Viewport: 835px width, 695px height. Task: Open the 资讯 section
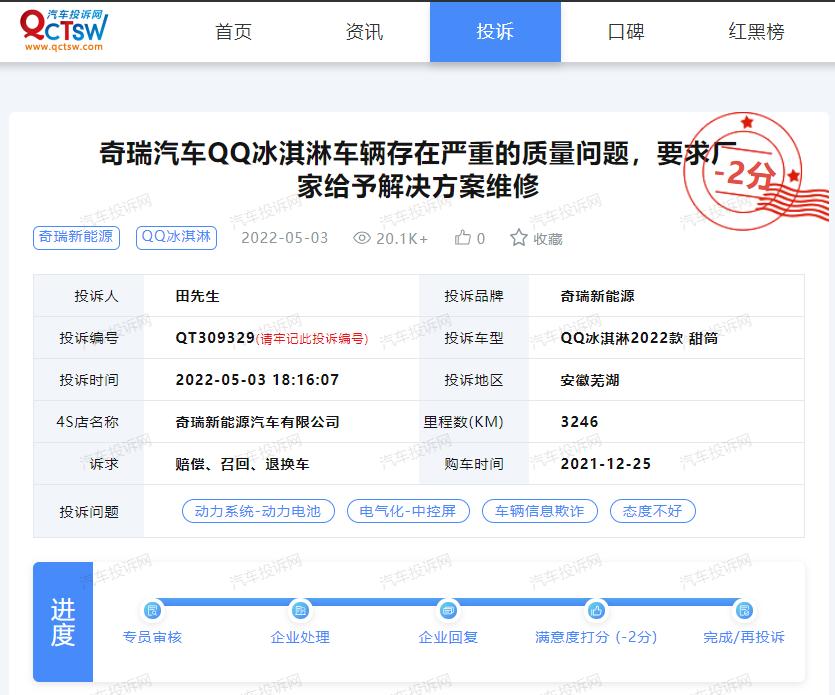(362, 31)
